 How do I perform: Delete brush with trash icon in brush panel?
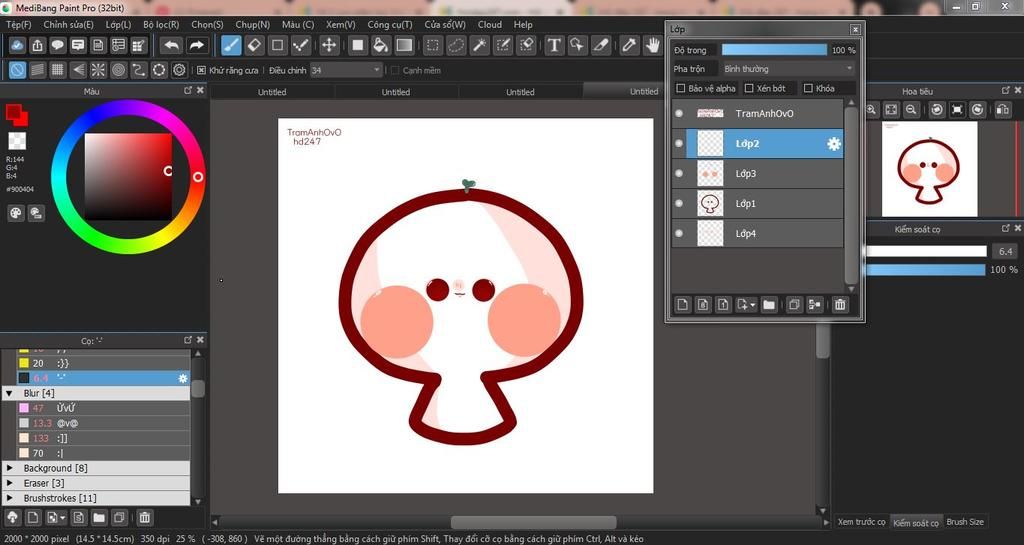pos(144,518)
